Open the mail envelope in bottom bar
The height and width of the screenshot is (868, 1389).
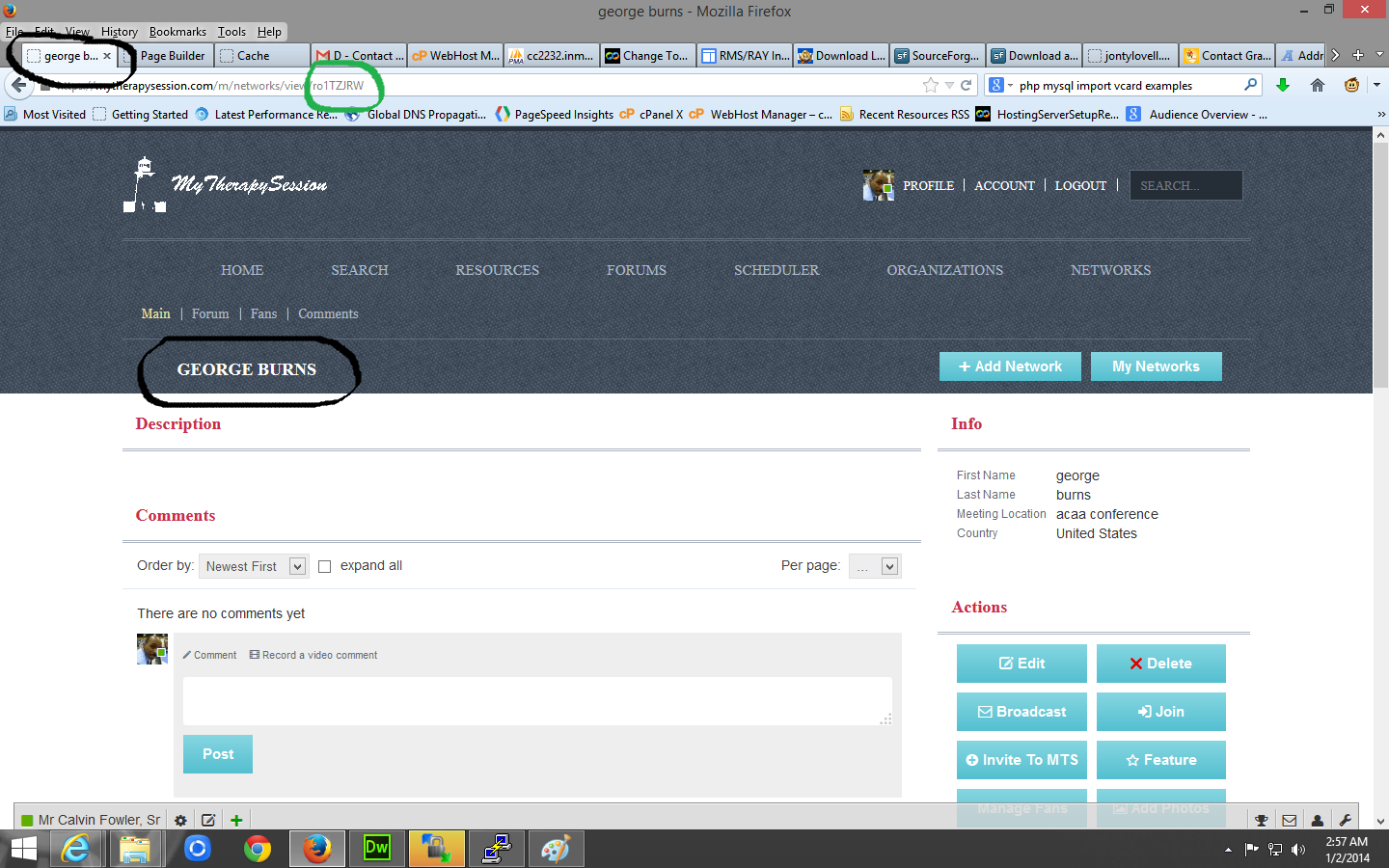point(1290,820)
